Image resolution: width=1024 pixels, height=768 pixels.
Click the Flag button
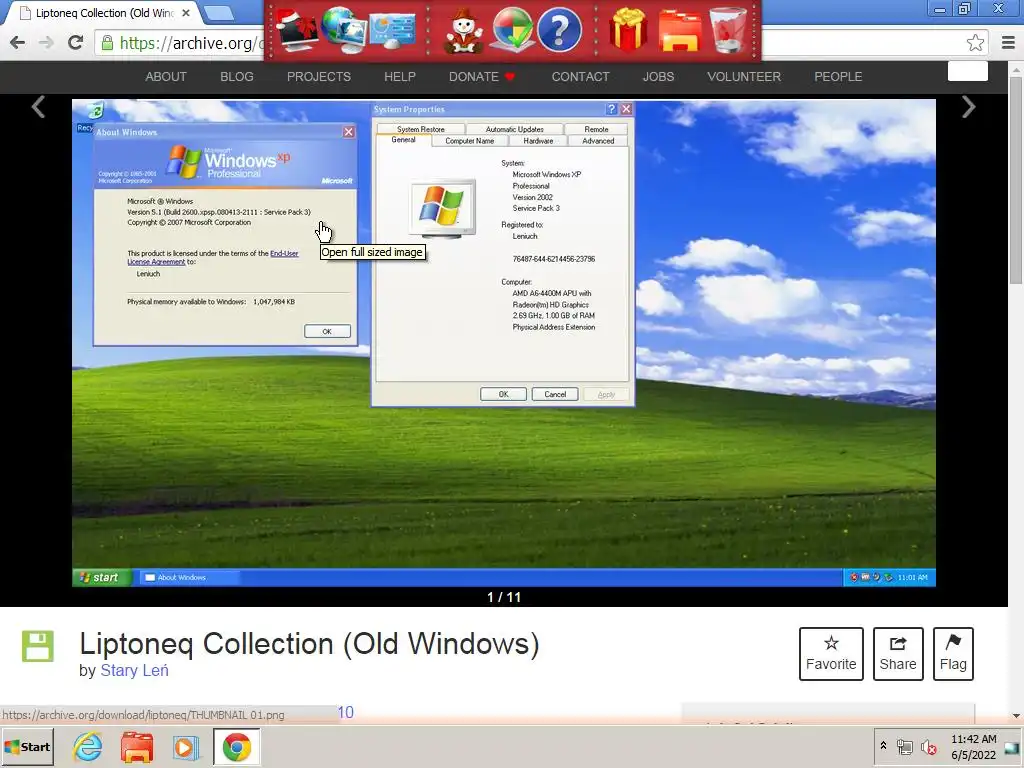coord(953,654)
